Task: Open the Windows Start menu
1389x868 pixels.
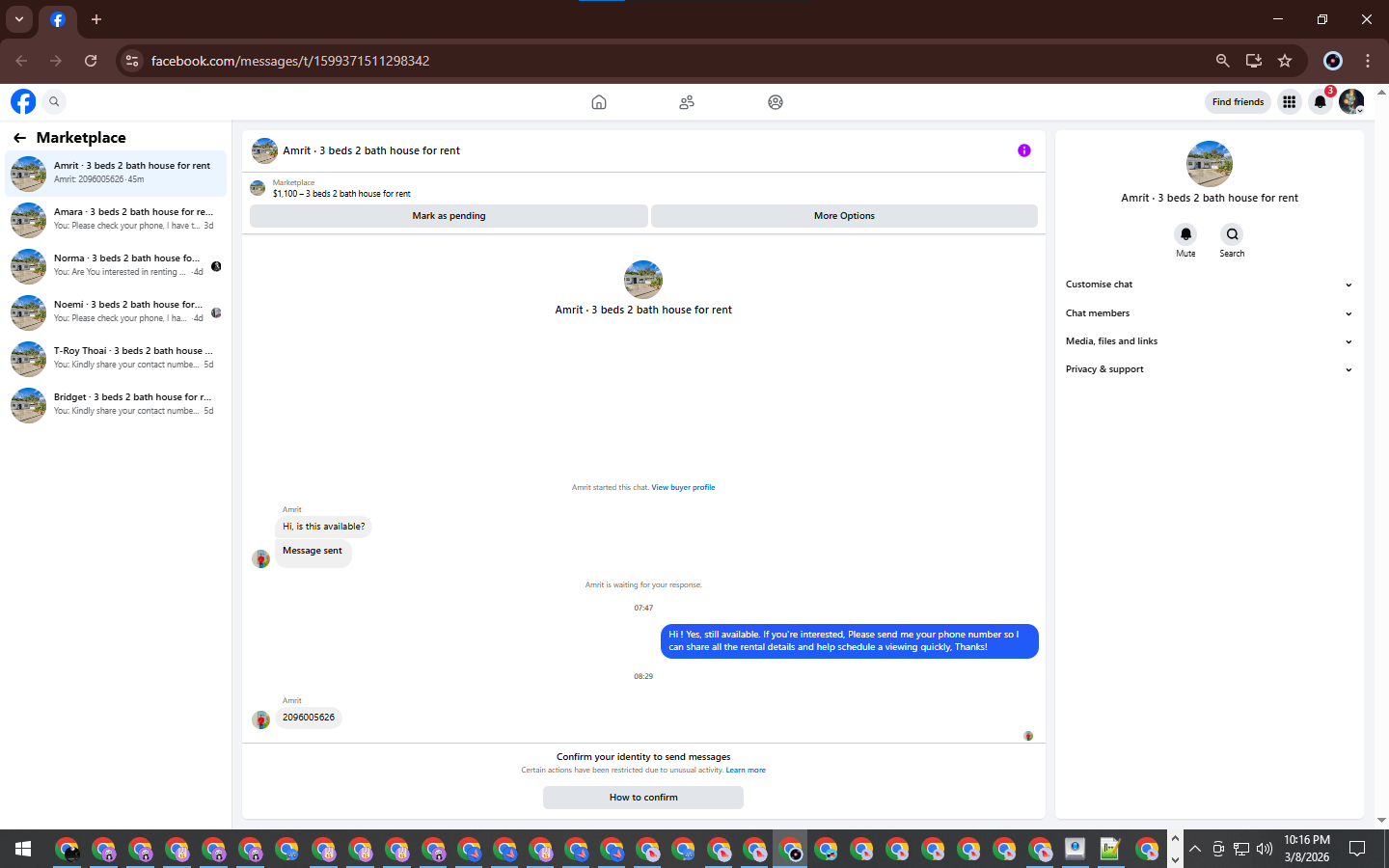Action: coord(23,849)
